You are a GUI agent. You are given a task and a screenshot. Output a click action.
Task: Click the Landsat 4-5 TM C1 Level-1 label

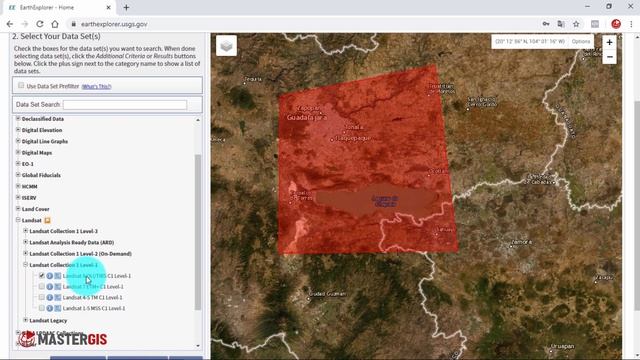click(92, 298)
